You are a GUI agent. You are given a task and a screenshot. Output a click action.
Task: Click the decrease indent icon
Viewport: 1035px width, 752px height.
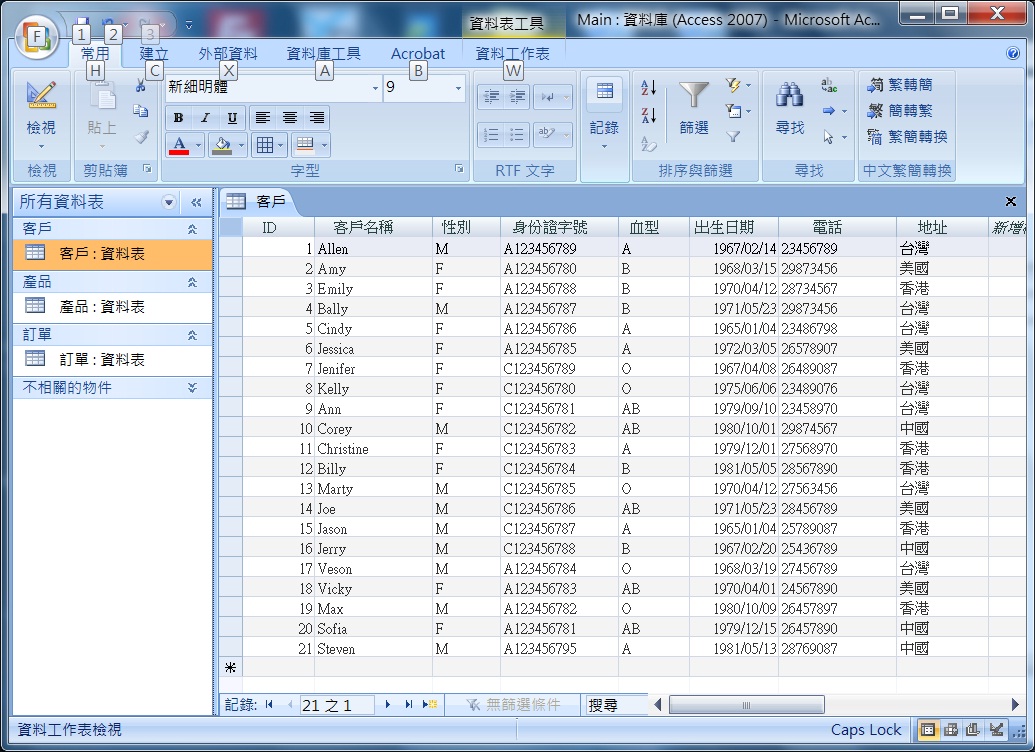click(x=491, y=97)
